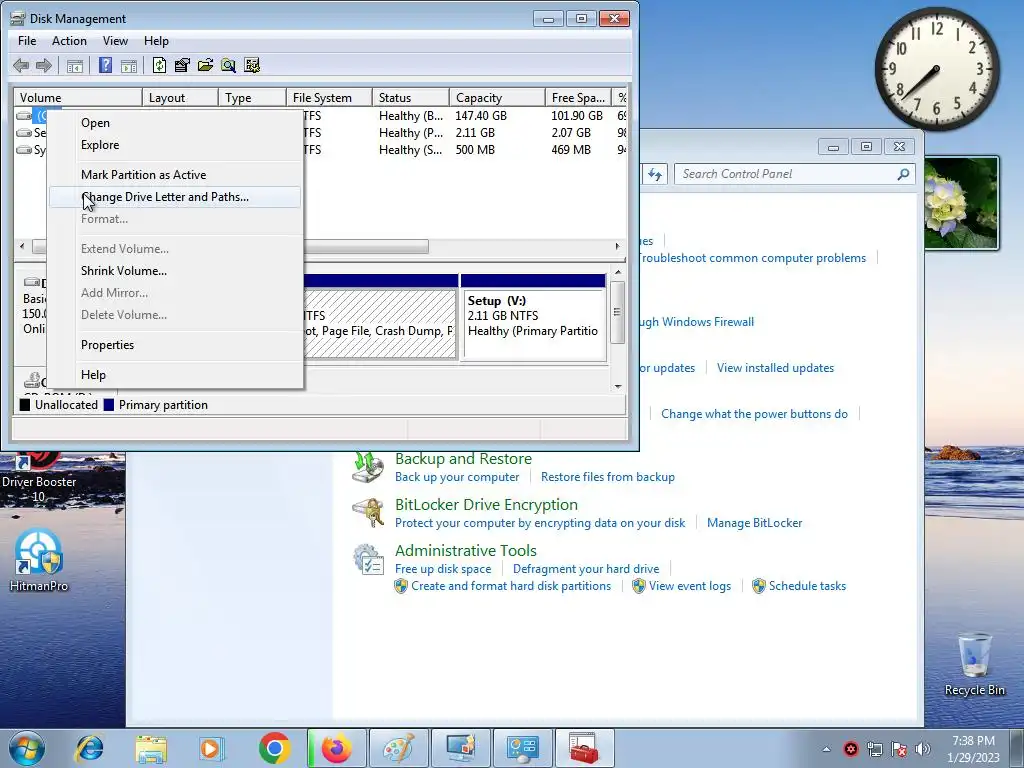Screen dimensions: 1024x768
Task: Choose Help at bottom of context menu
Action: [175, 375]
